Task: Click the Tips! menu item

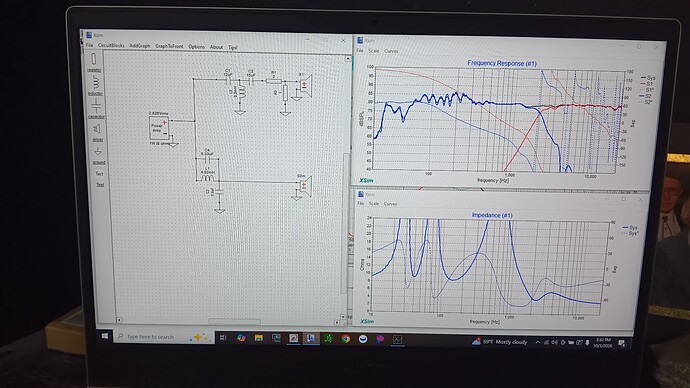Action: point(232,48)
